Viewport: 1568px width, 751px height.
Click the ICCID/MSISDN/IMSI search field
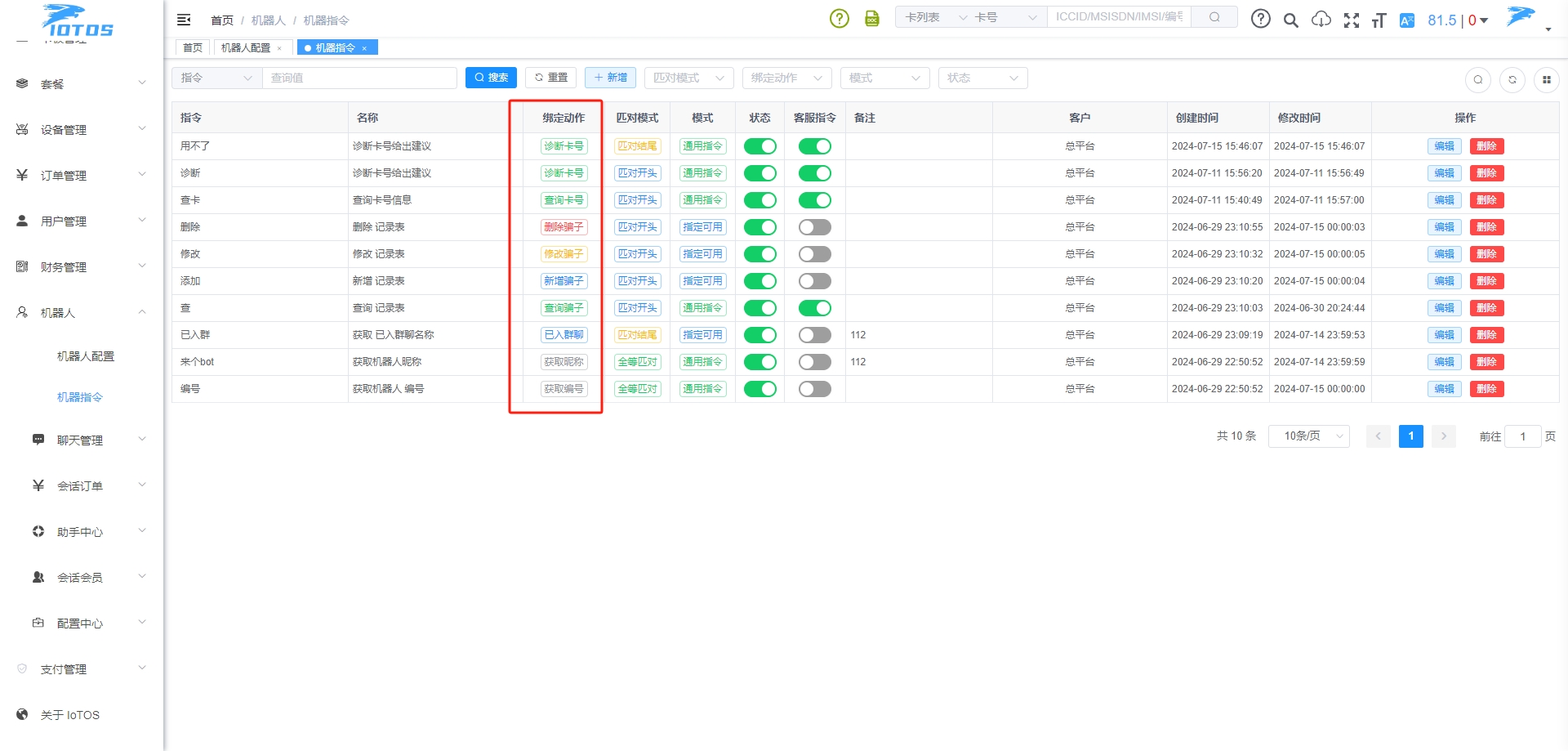click(x=1119, y=17)
